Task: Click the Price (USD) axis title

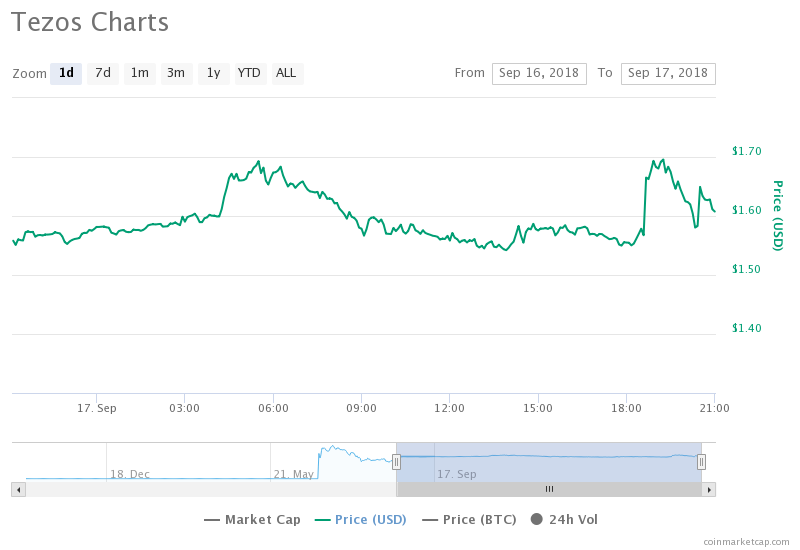Action: tap(777, 215)
